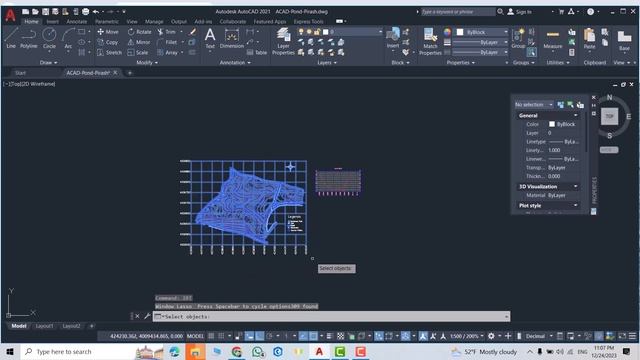Click the Fillet command
The height and width of the screenshot is (360, 640).
pyautogui.click(x=167, y=42)
